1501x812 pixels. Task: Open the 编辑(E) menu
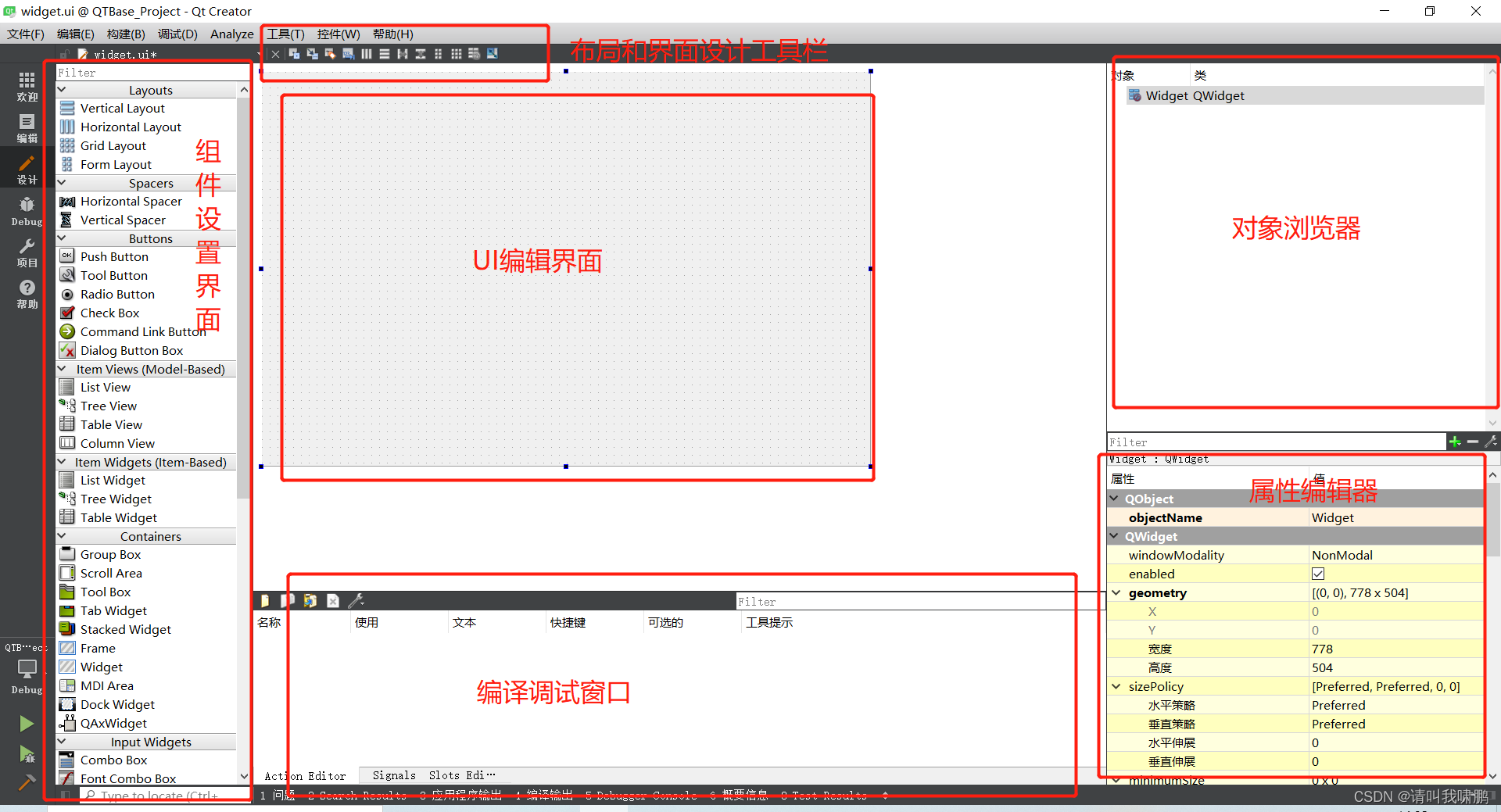point(75,34)
